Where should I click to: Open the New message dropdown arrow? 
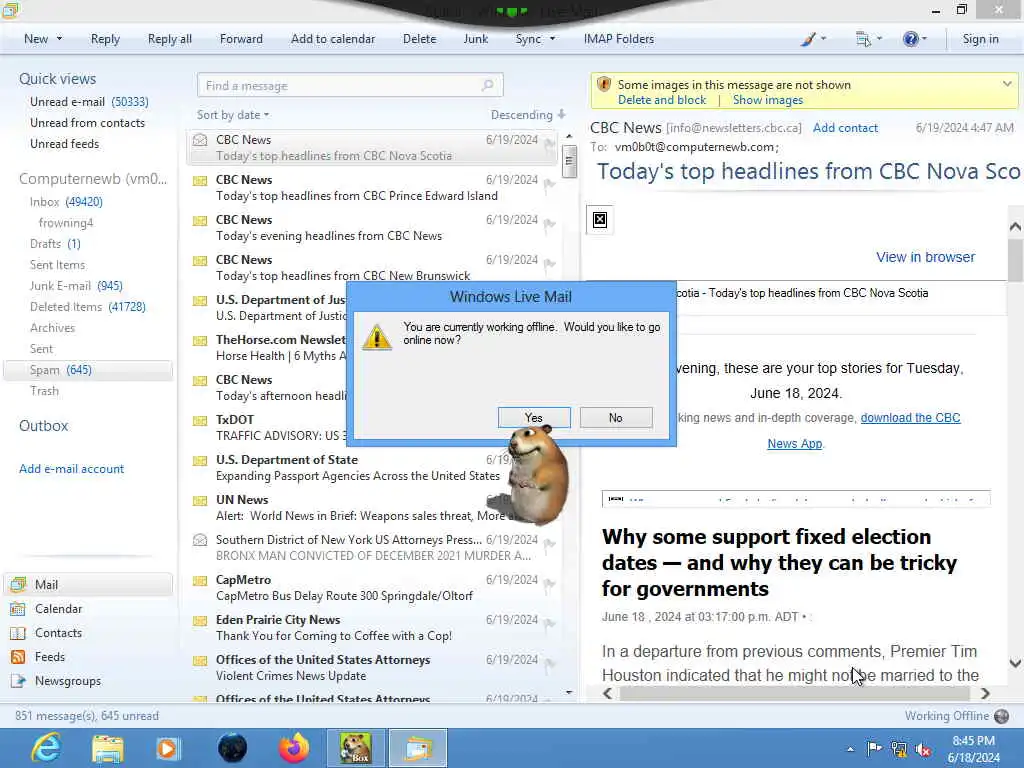59,39
